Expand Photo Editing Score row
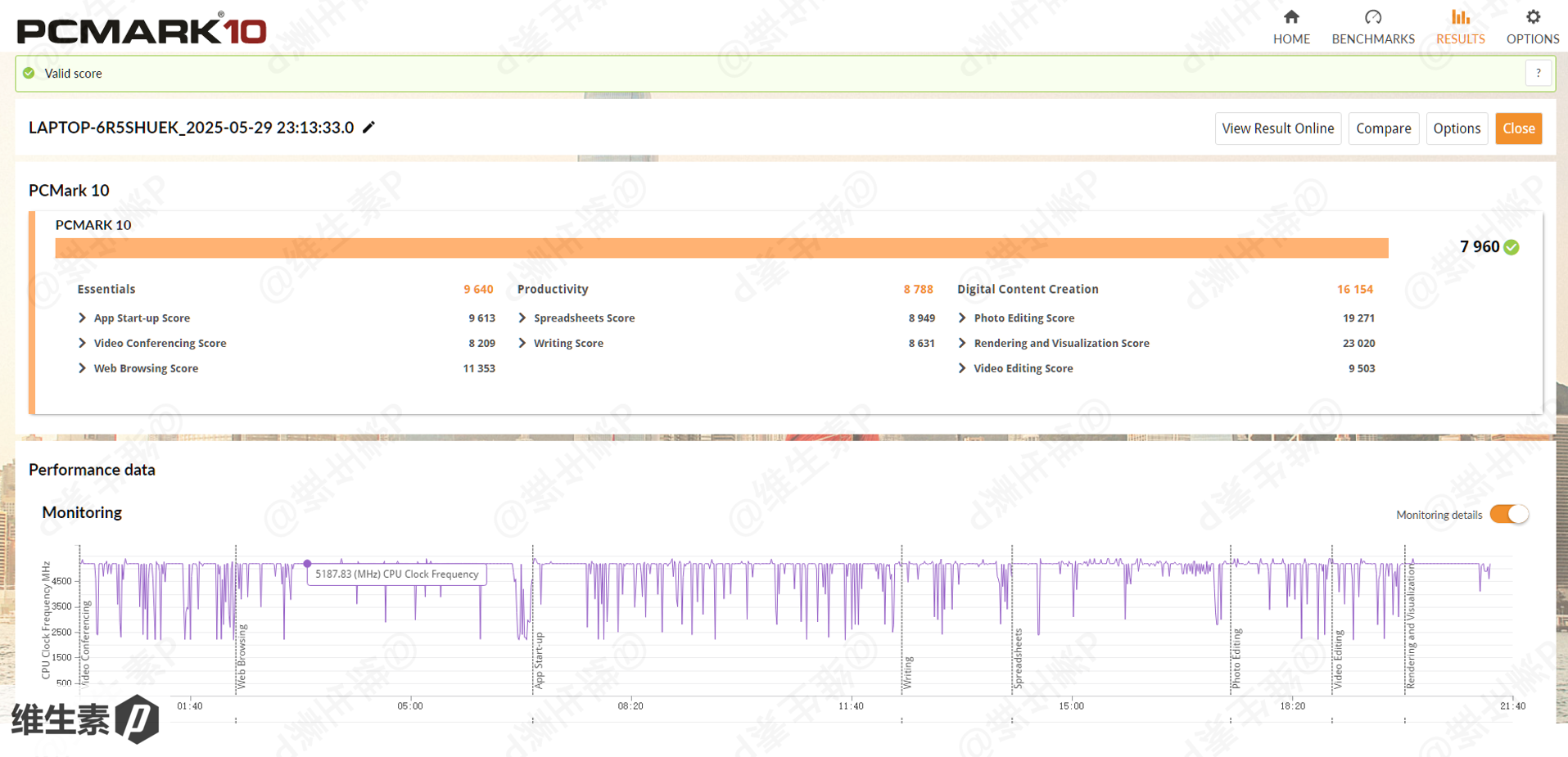This screenshot has height=757, width=1568. point(962,318)
